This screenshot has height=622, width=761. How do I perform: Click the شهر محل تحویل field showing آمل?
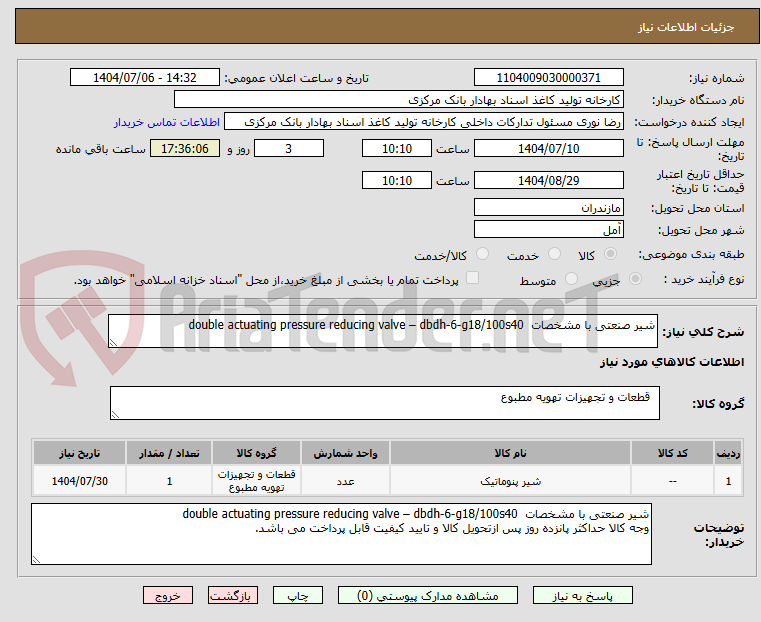coord(548,231)
